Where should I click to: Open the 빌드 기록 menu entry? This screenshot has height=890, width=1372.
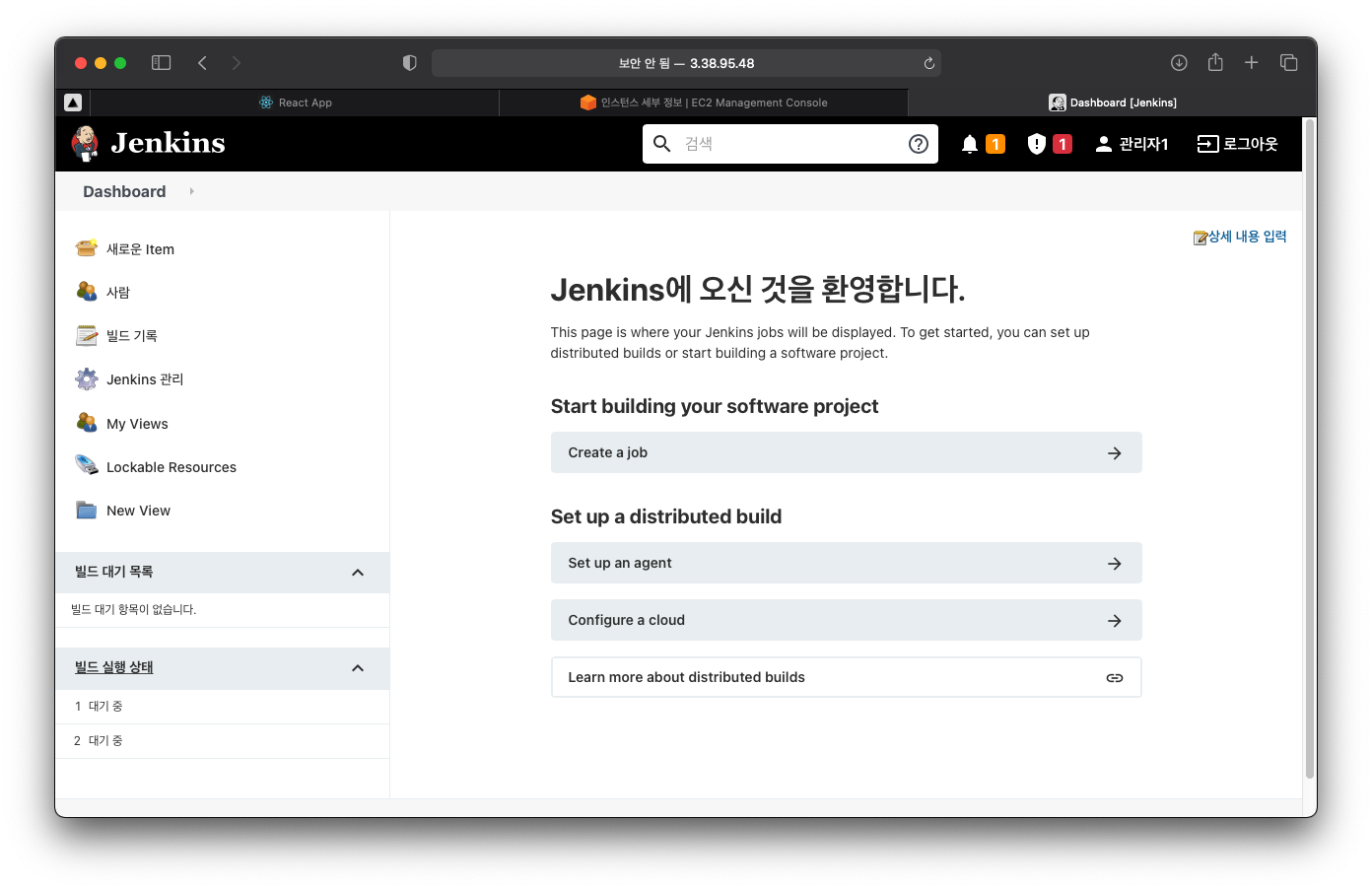coord(132,336)
